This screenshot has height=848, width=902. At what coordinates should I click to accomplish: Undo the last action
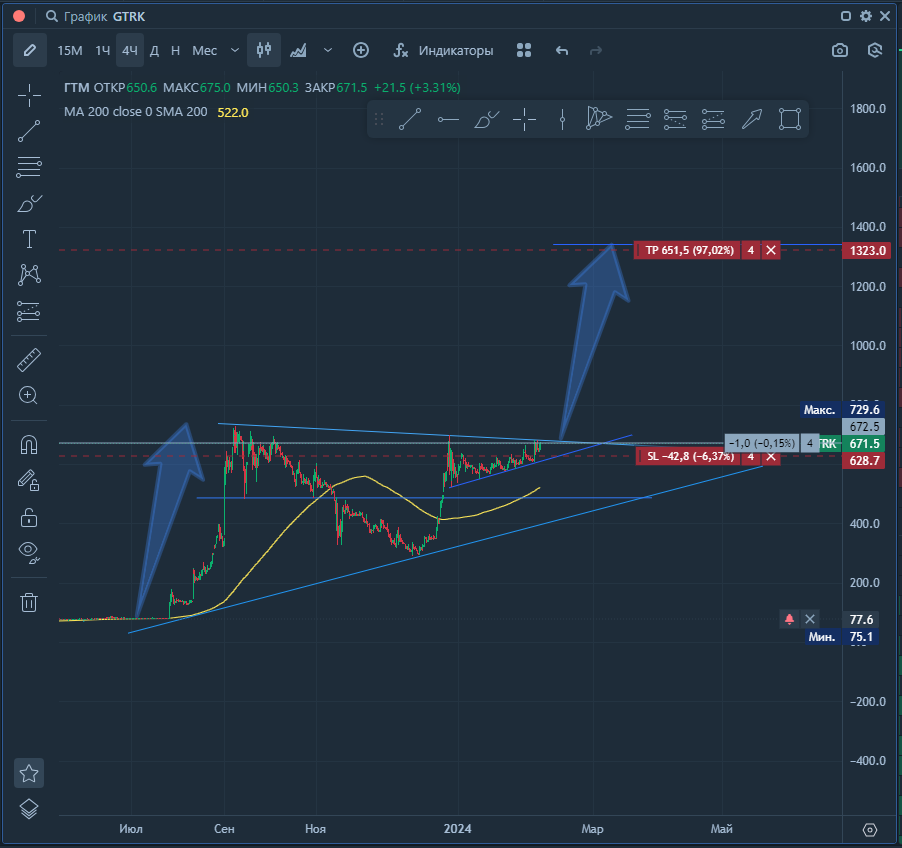562,51
